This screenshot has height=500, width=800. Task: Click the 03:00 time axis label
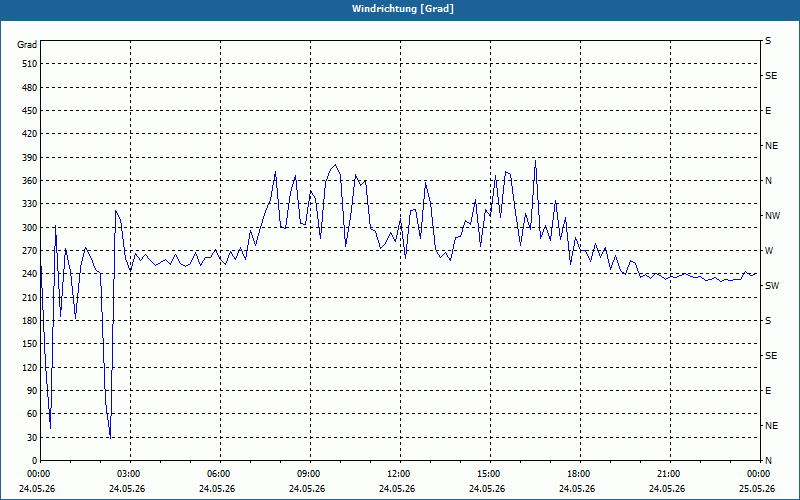point(128,473)
